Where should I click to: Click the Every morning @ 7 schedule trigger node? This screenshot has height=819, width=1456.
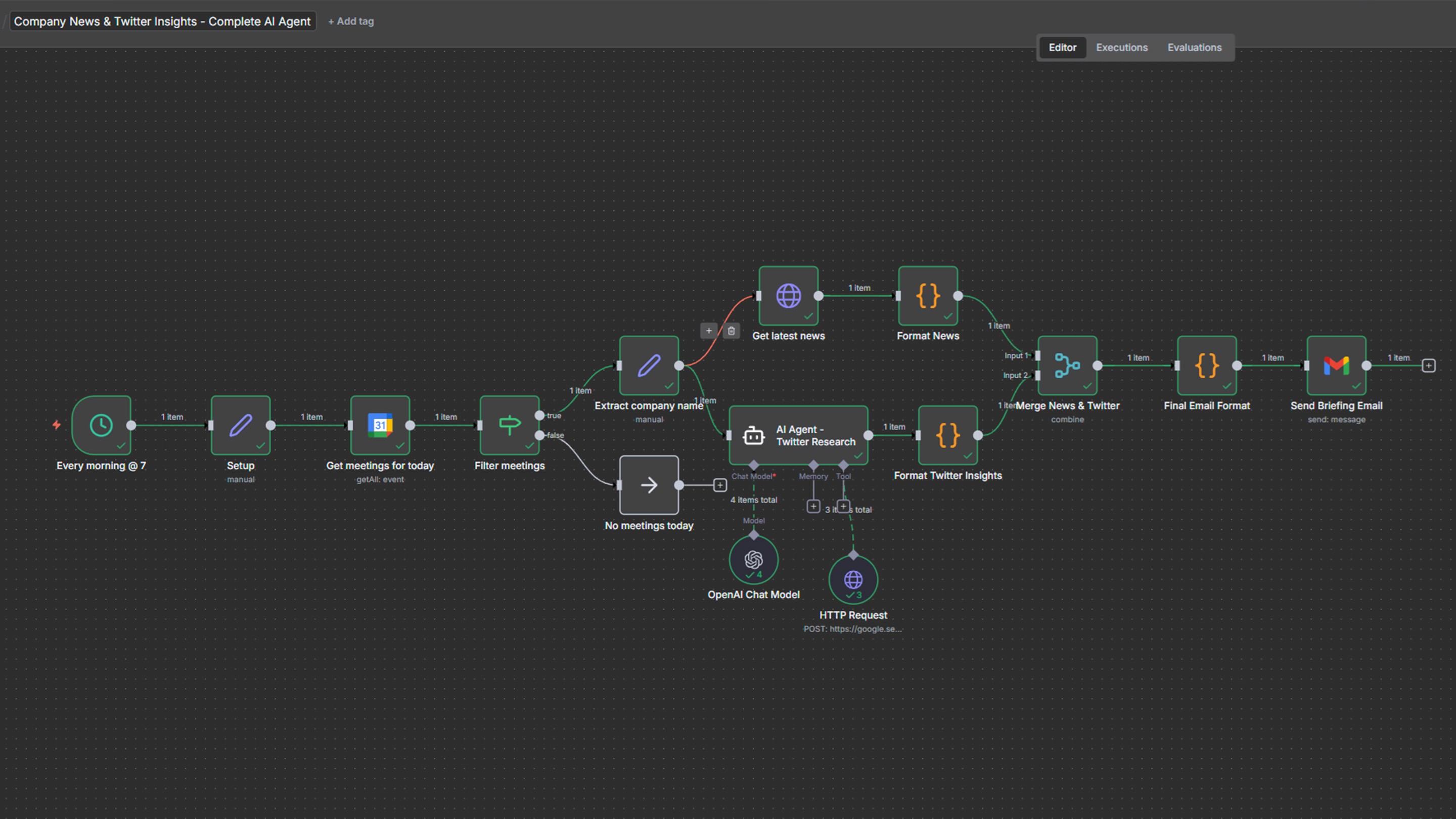(x=101, y=425)
